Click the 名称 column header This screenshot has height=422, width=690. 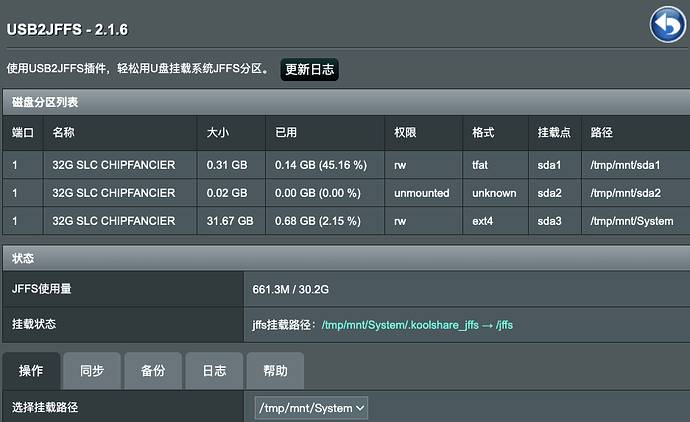(63, 132)
